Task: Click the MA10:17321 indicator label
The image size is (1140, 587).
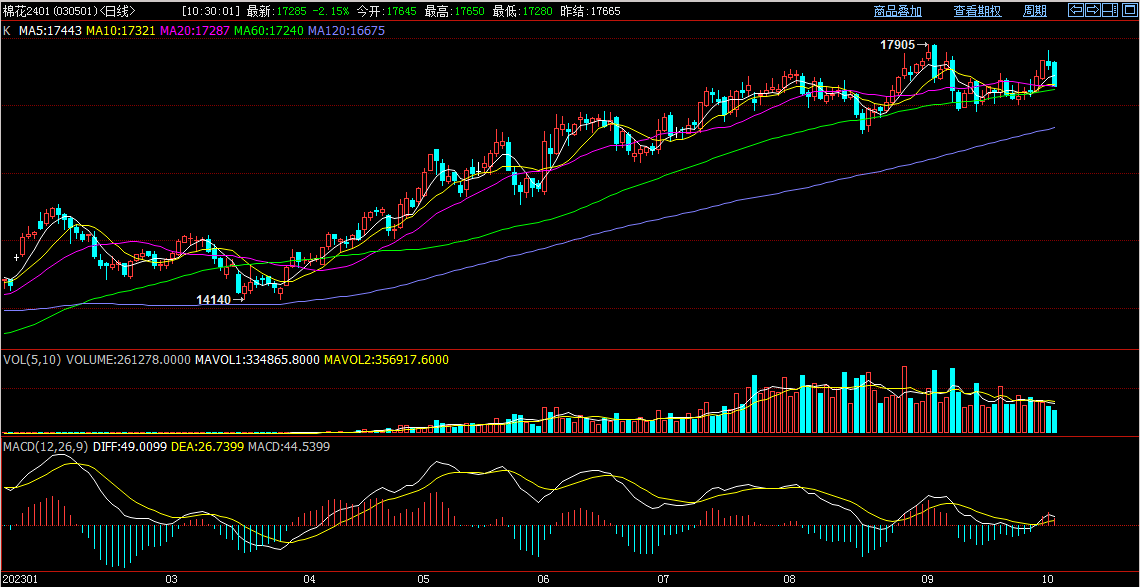Action: (121, 31)
